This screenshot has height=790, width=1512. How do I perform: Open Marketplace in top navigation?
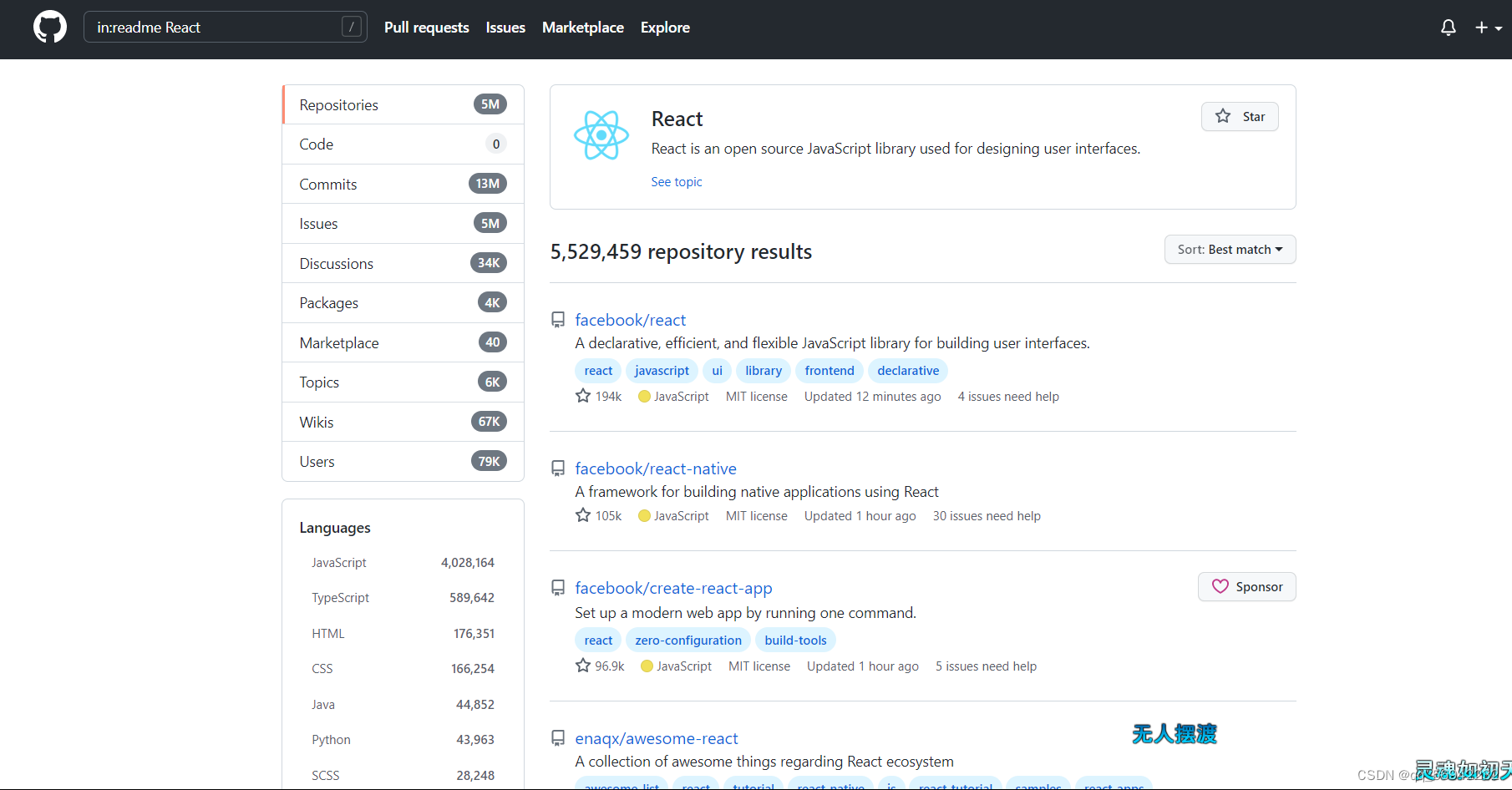point(583,28)
